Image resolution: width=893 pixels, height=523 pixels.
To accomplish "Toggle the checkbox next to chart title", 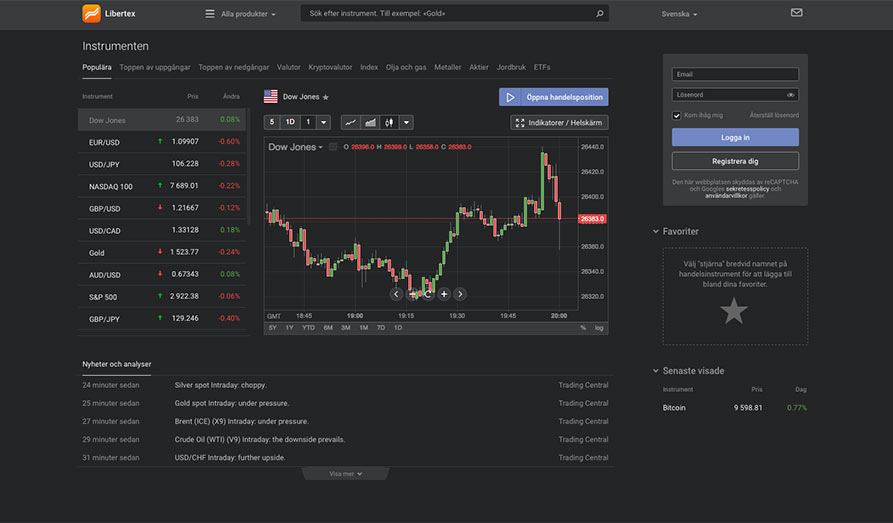I will [333, 147].
